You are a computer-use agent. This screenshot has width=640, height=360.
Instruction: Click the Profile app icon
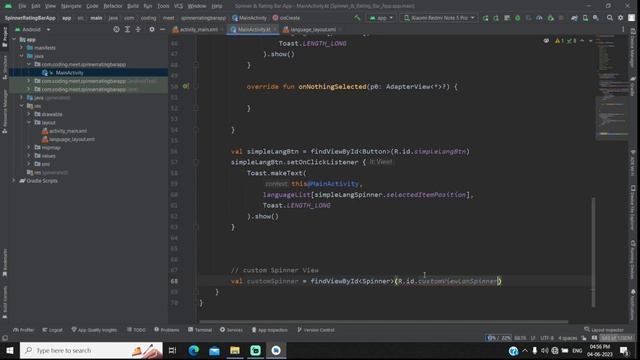click(x=539, y=18)
